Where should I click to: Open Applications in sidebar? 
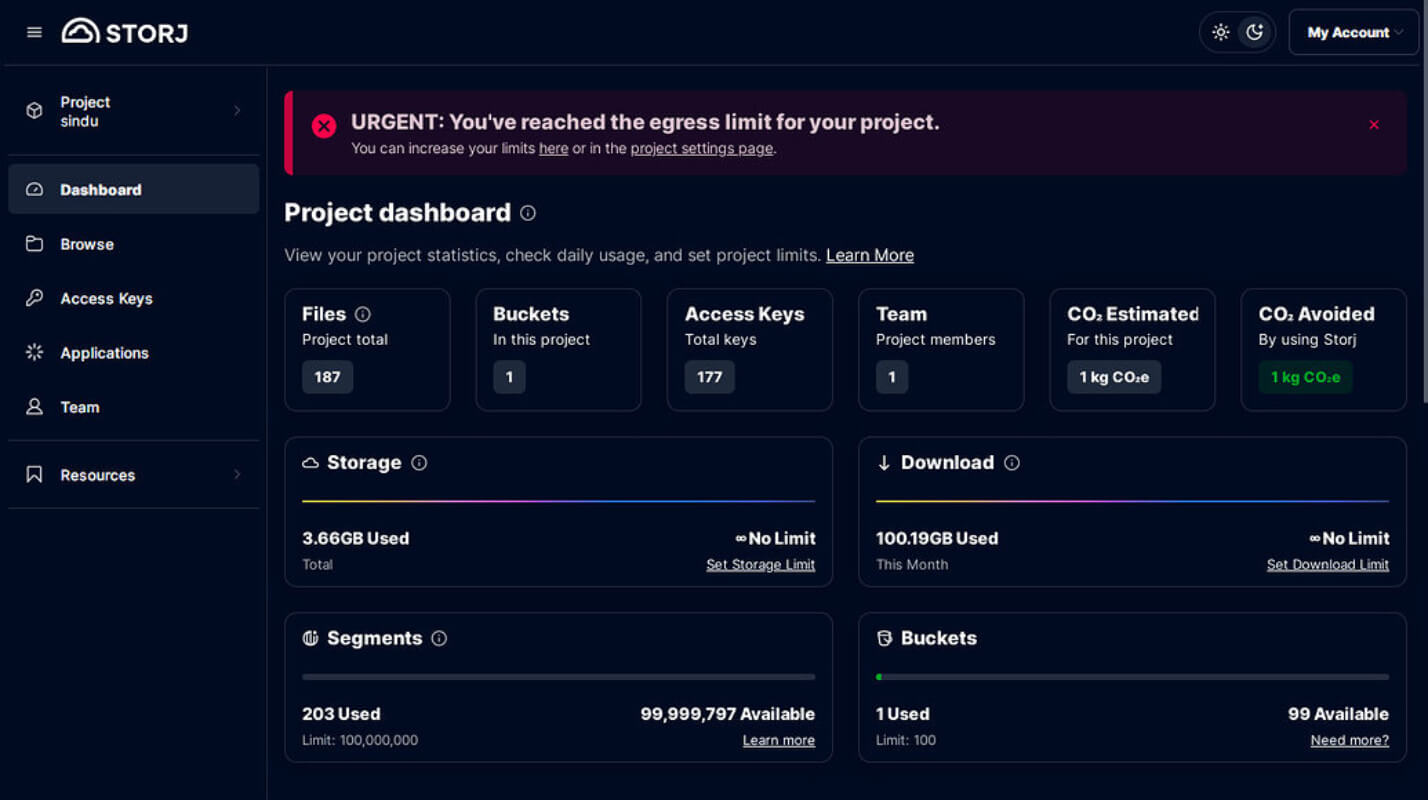[x=134, y=352]
